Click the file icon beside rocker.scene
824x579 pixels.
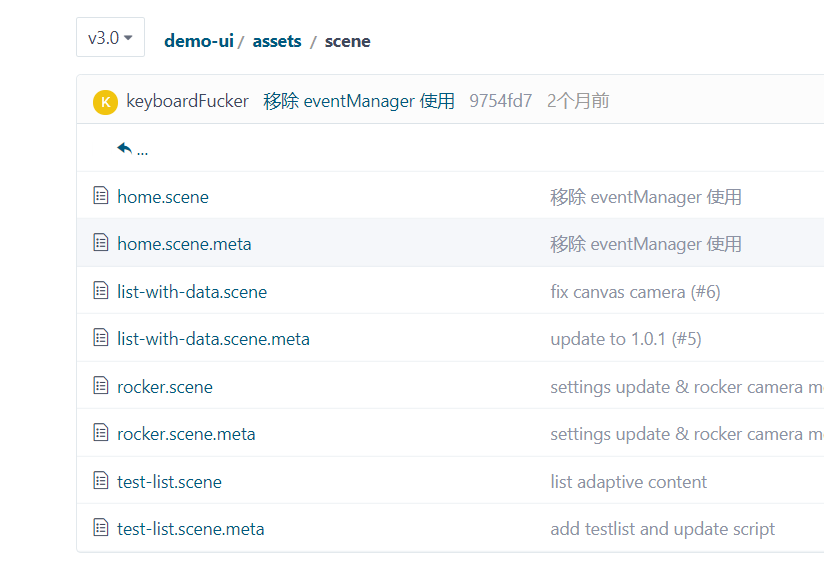tap(100, 386)
